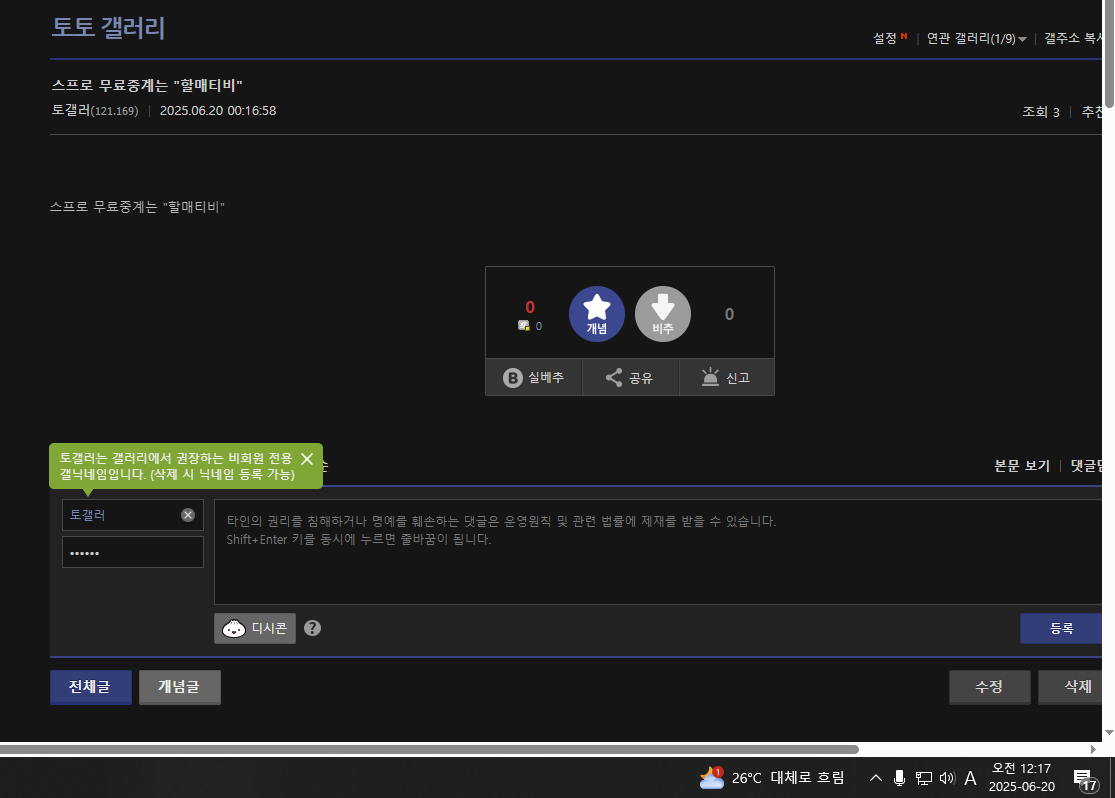The width and height of the screenshot is (1115, 798).
Task: Click the question mark help icon
Action: coord(313,628)
